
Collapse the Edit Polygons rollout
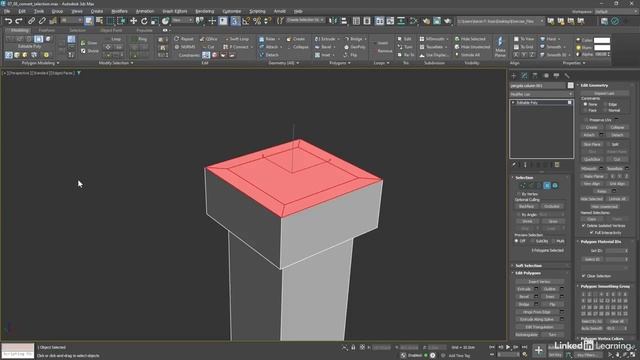[528, 273]
